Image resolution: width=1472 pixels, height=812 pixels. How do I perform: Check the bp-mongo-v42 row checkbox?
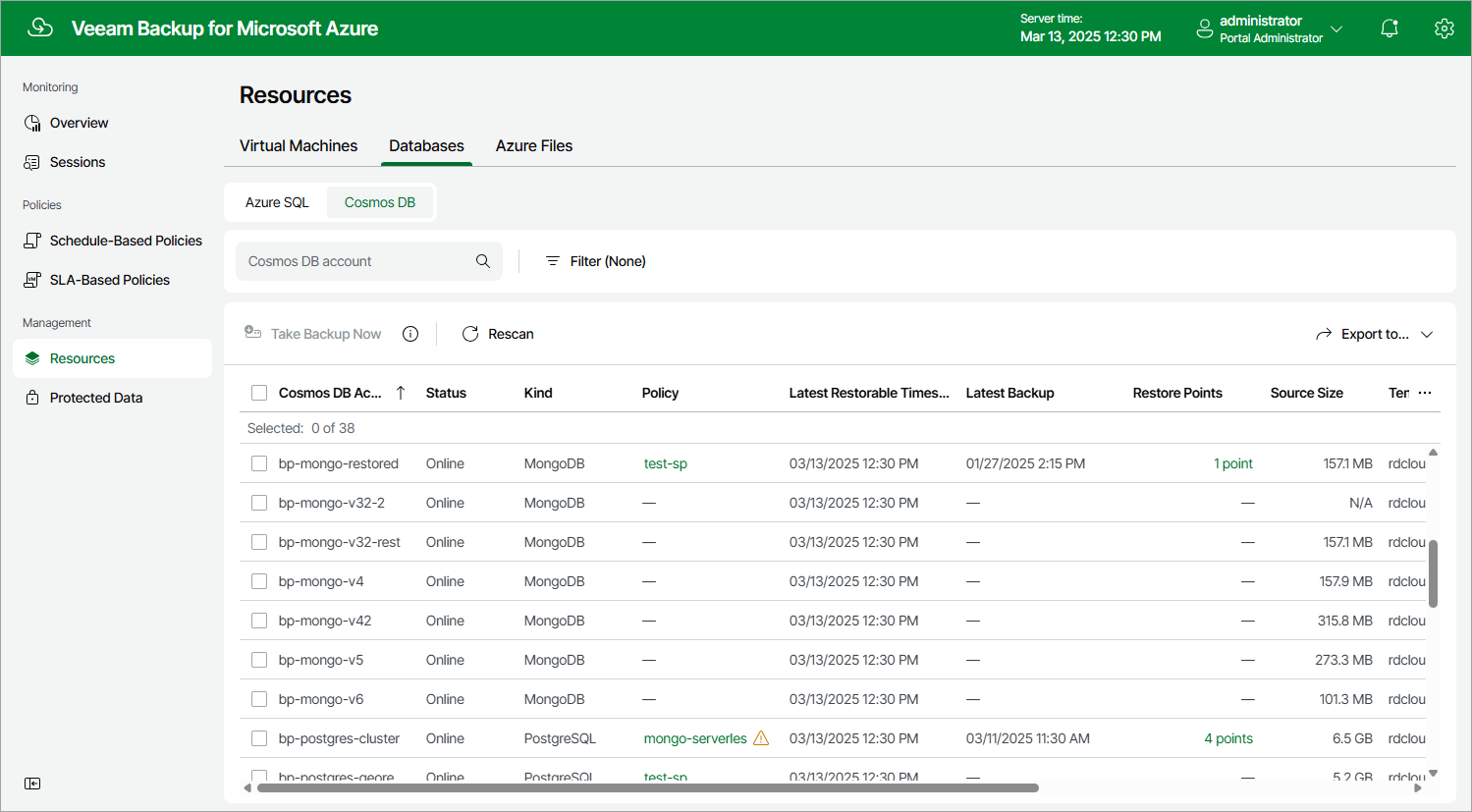(259, 621)
